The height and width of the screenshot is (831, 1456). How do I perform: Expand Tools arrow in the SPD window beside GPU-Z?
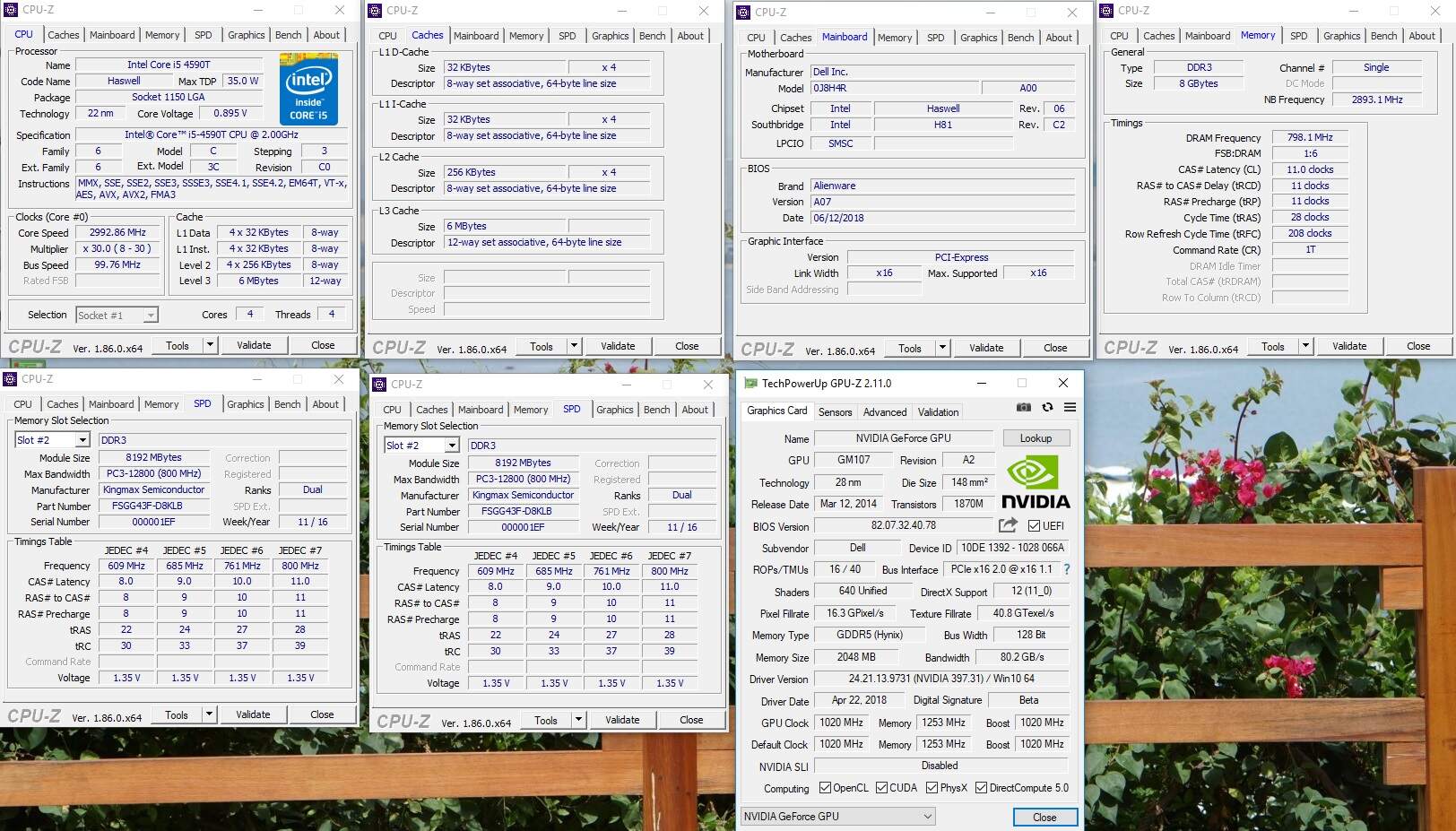coord(578,720)
